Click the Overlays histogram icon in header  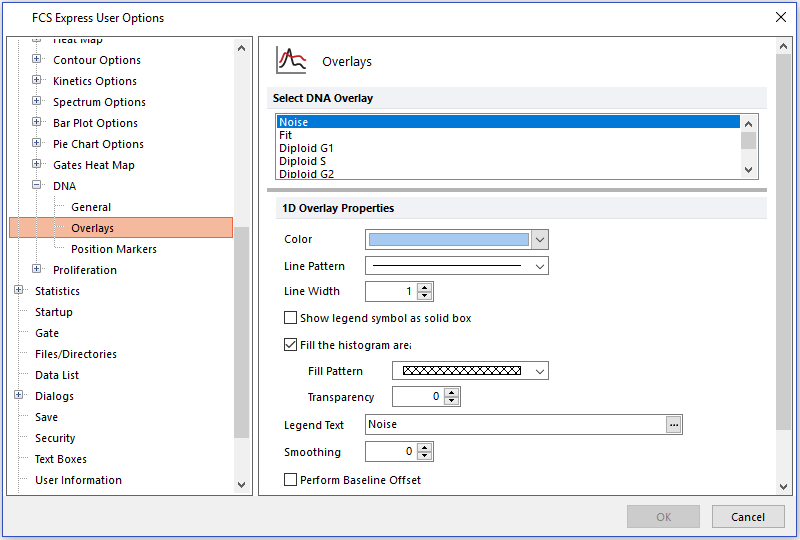point(291,60)
